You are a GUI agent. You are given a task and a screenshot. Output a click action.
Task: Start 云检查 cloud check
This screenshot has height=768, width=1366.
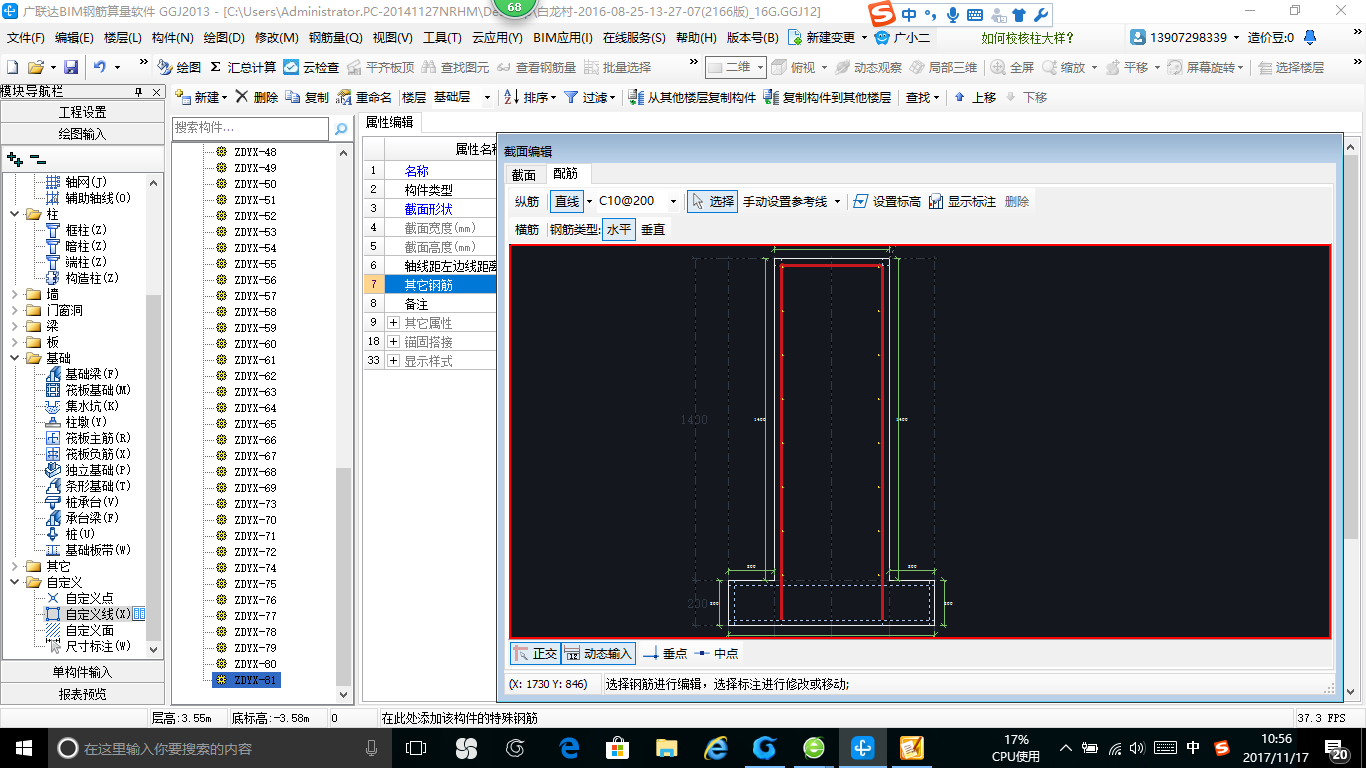click(x=311, y=67)
